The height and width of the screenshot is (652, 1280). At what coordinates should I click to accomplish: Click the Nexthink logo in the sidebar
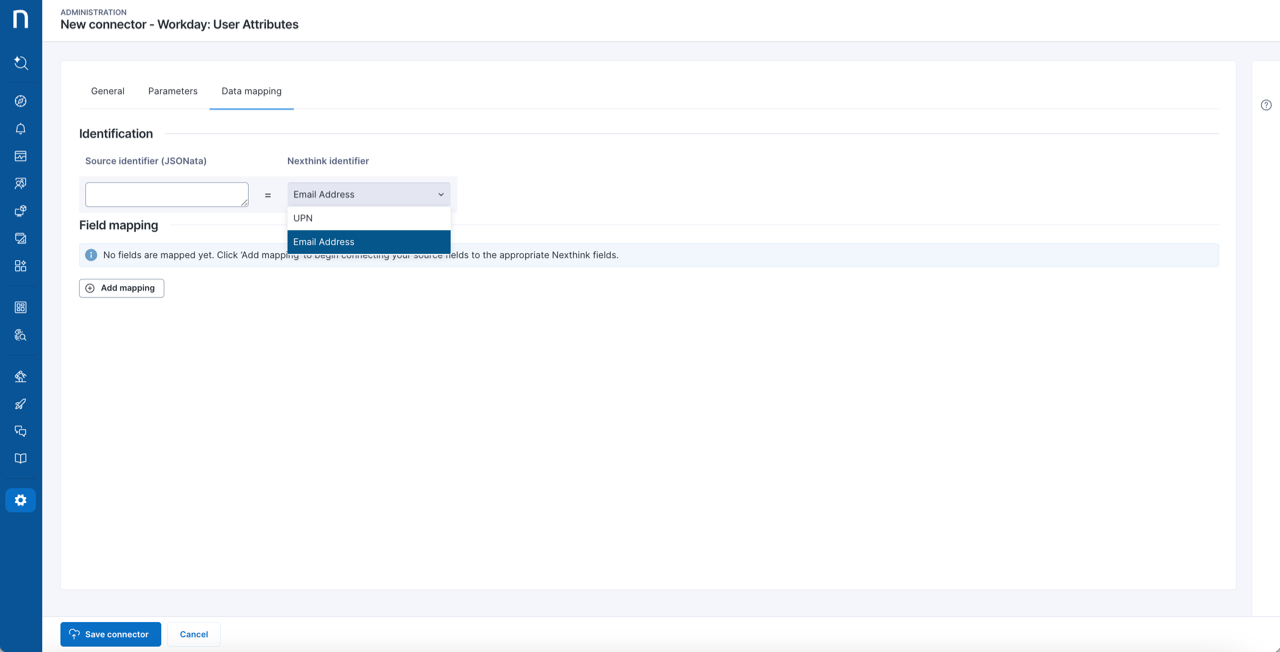[20, 20]
